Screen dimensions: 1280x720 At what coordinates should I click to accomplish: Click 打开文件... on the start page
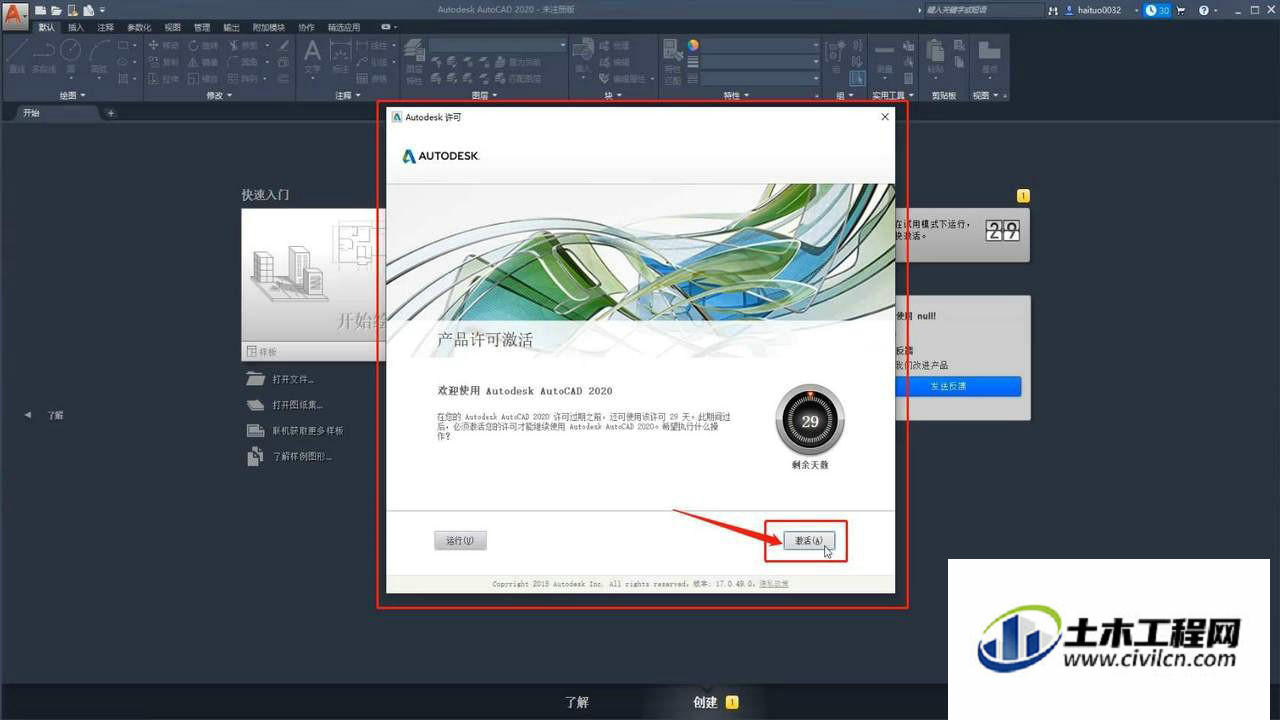coord(282,379)
